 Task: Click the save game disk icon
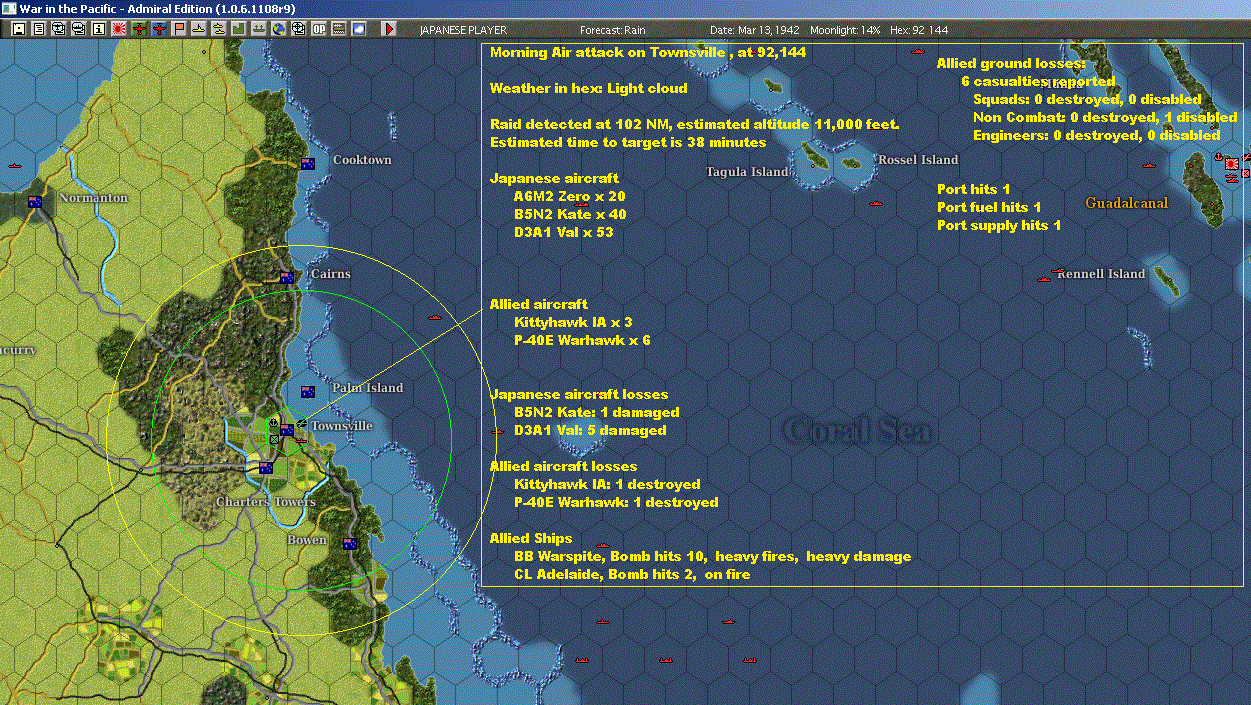click(19, 29)
